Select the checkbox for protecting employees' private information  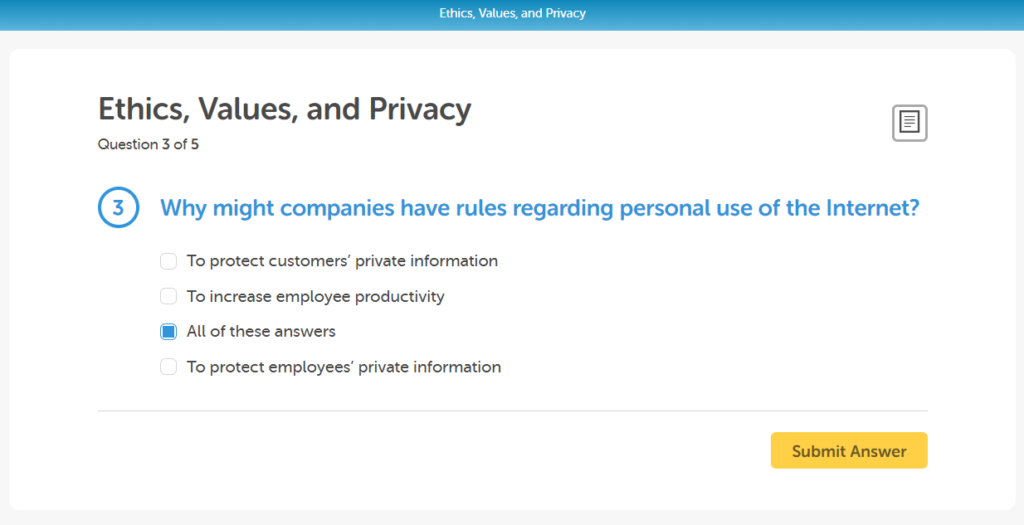[168, 367]
